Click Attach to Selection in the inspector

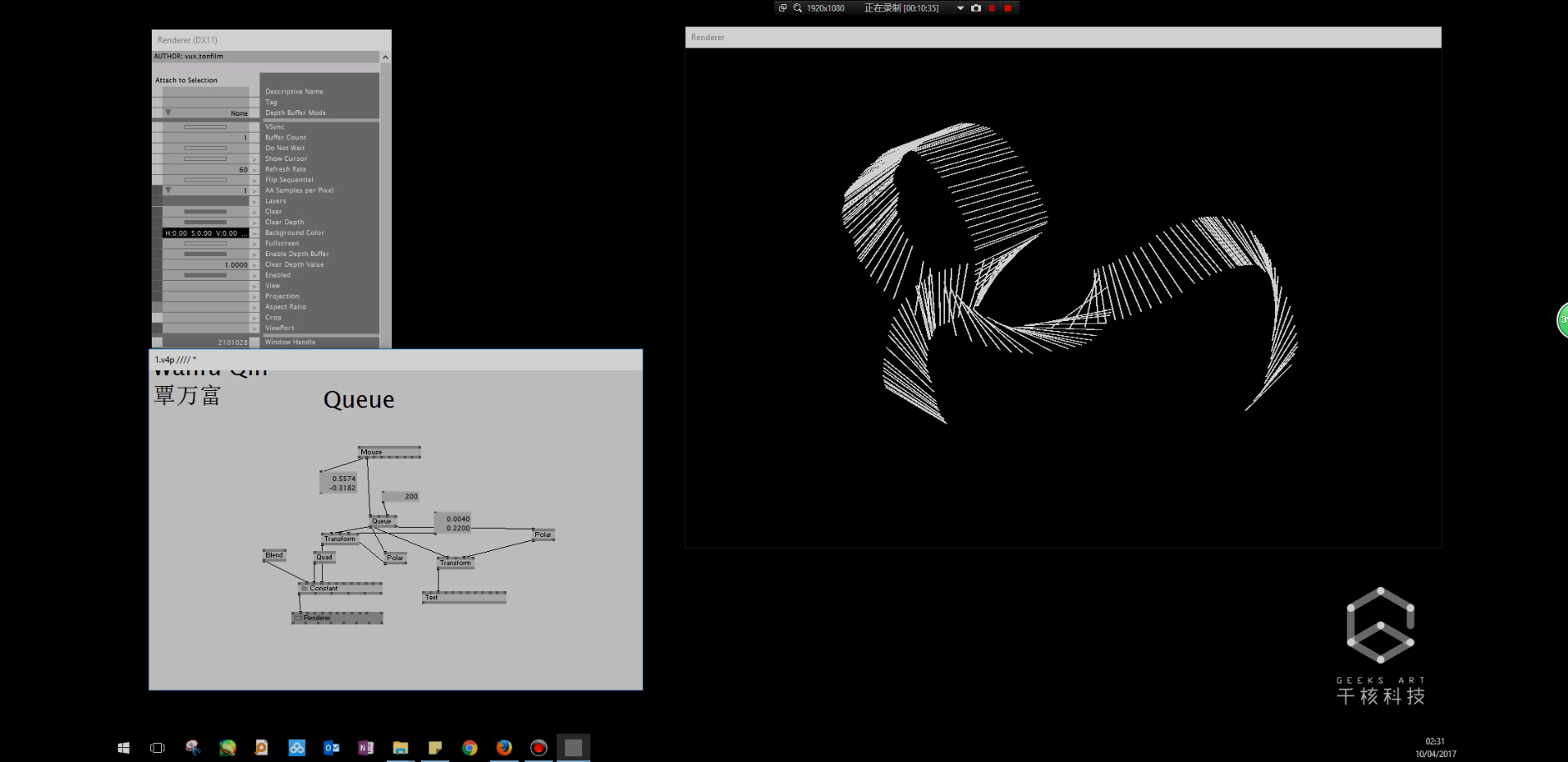(186, 80)
